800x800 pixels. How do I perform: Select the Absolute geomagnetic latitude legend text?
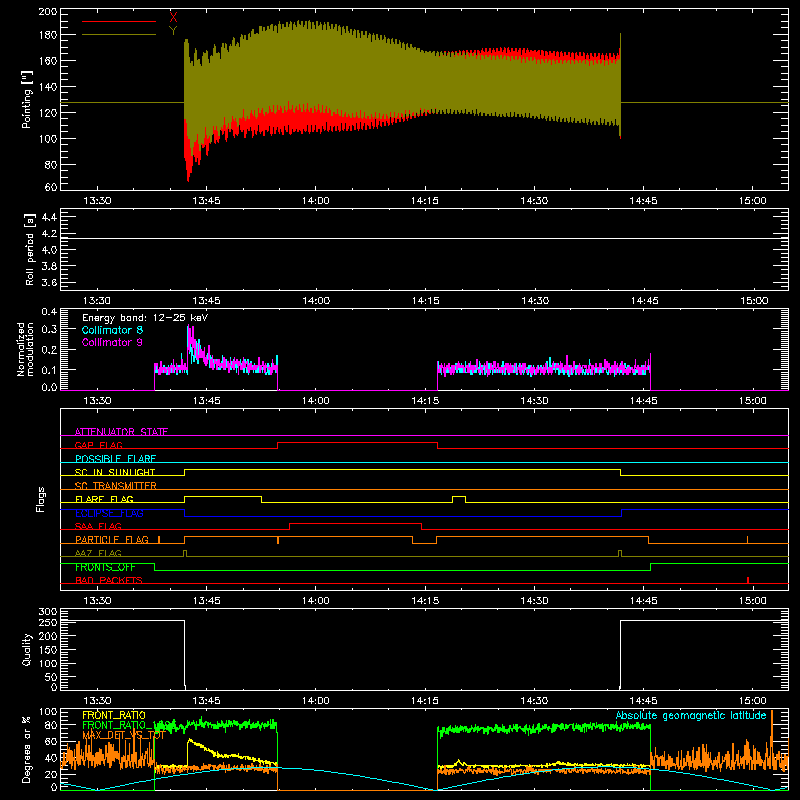[x=691, y=715]
